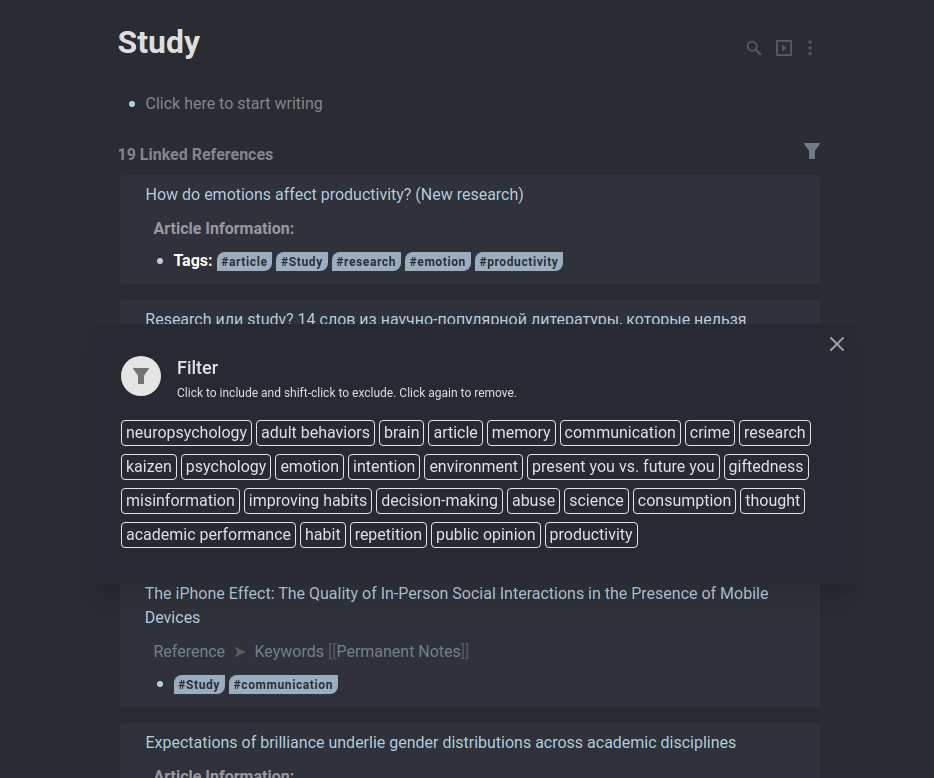Click 'Click here to start writing' to edit
Viewport: 934px width, 778px height.
[x=233, y=103]
